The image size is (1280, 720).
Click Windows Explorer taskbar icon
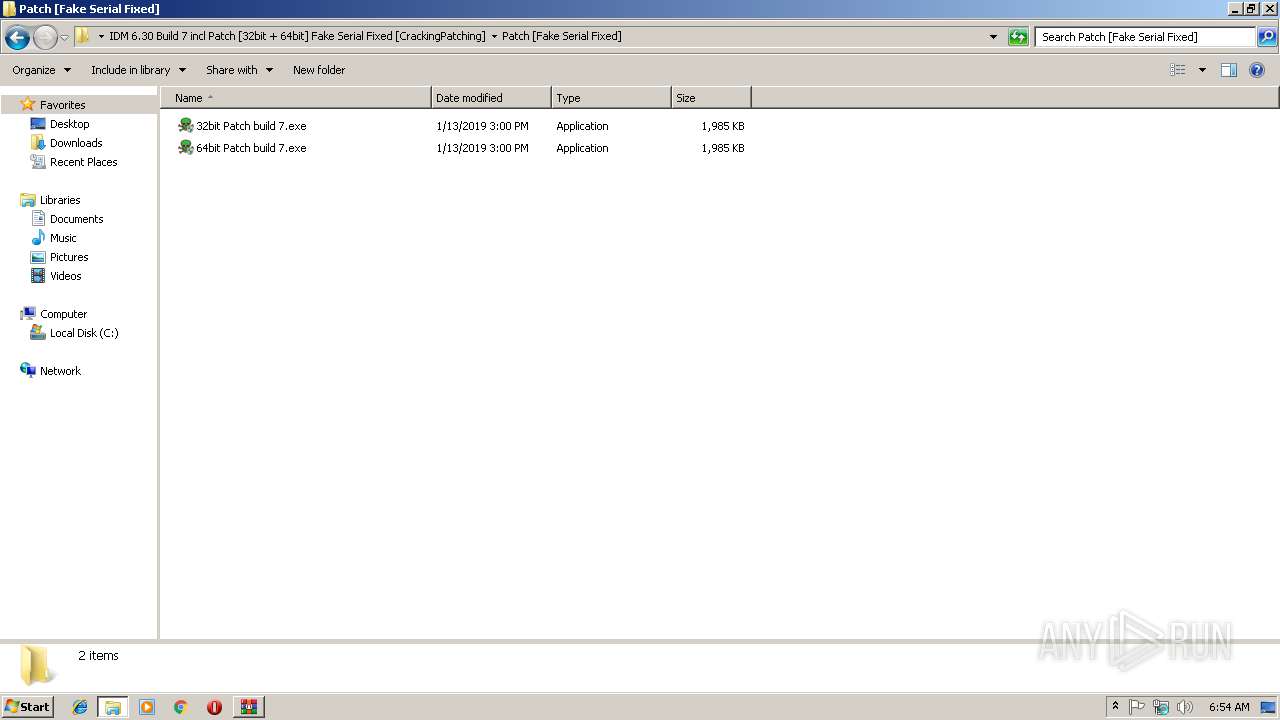(113, 707)
